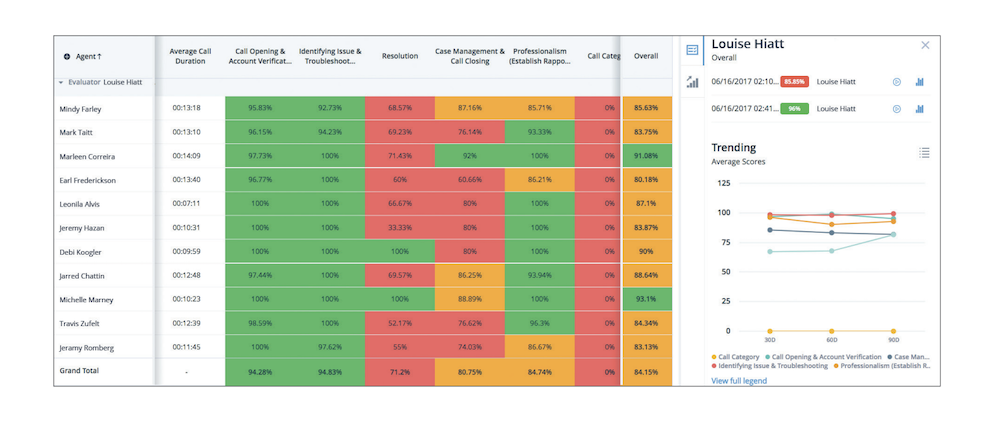Click the Resolution column header
The height and width of the screenshot is (447, 1000).
[x=400, y=56]
